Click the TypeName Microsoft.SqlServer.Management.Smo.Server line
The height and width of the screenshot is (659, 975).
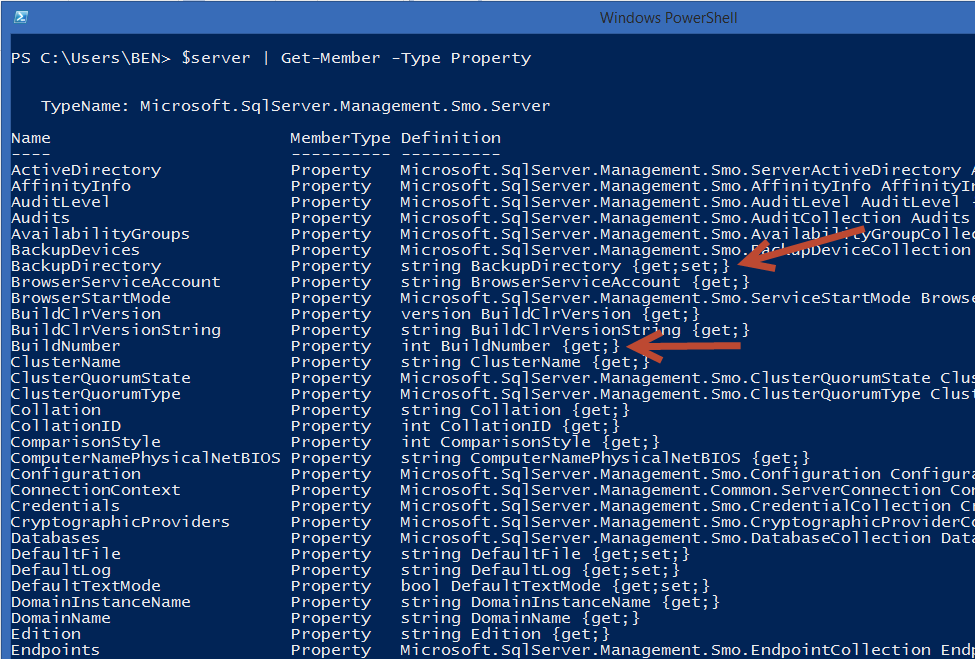tap(295, 106)
